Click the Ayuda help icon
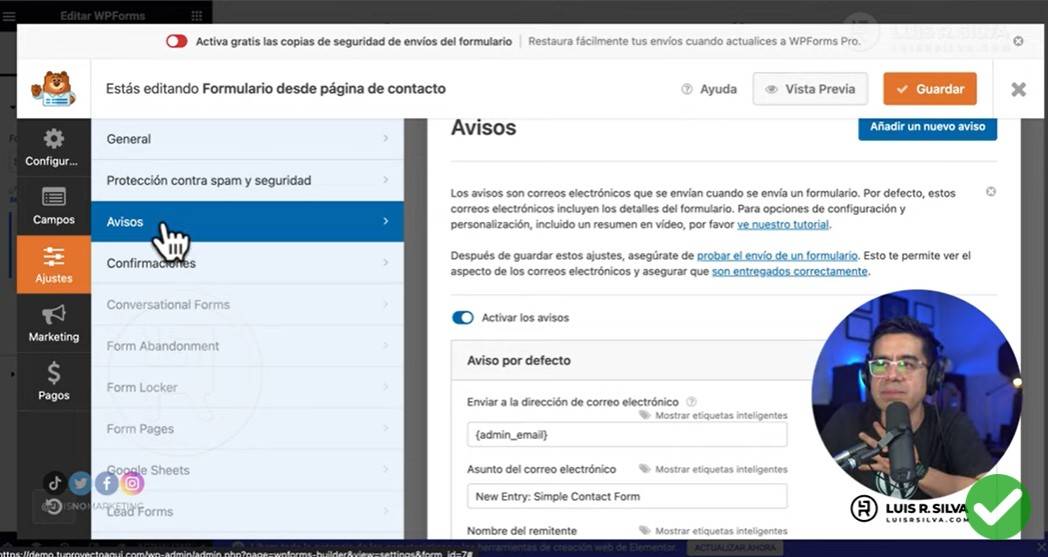Viewport: 1048px width, 557px height. click(686, 89)
